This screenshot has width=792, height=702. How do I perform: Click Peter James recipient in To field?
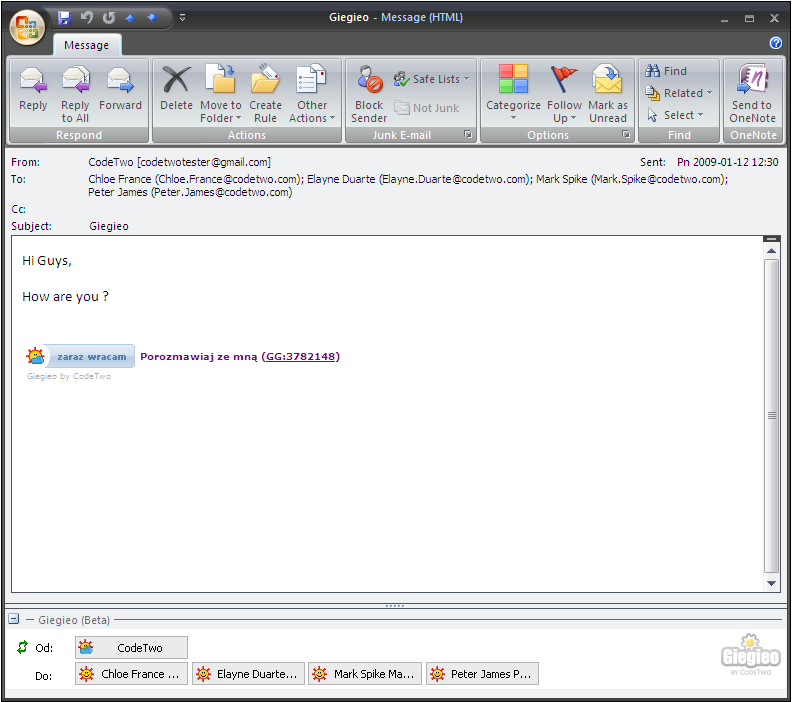(x=190, y=192)
